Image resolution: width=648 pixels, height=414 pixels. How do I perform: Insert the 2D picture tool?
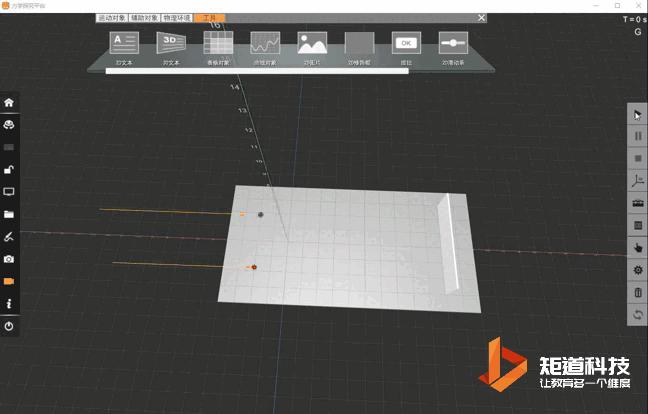(312, 43)
